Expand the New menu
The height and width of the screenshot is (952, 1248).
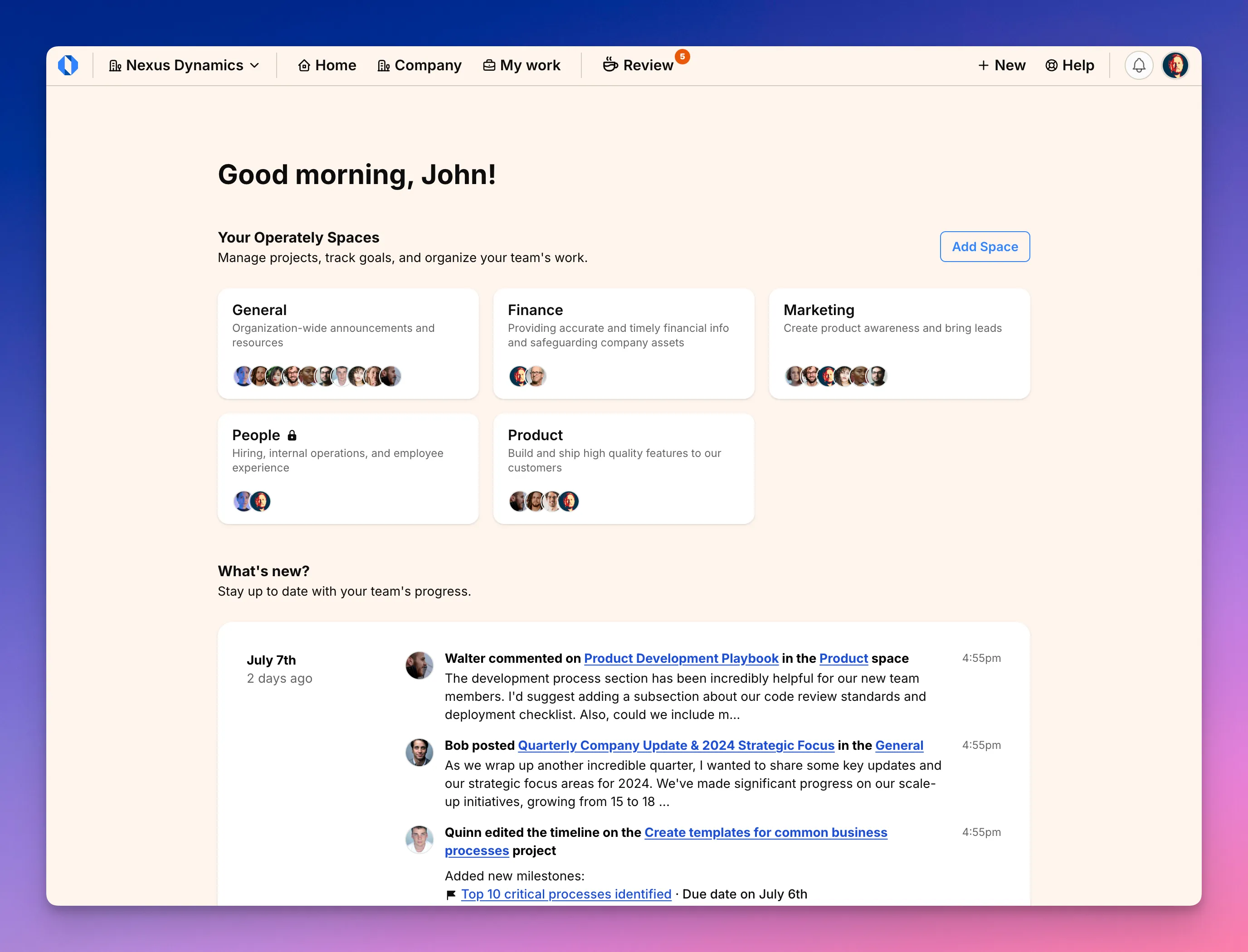click(x=1001, y=64)
